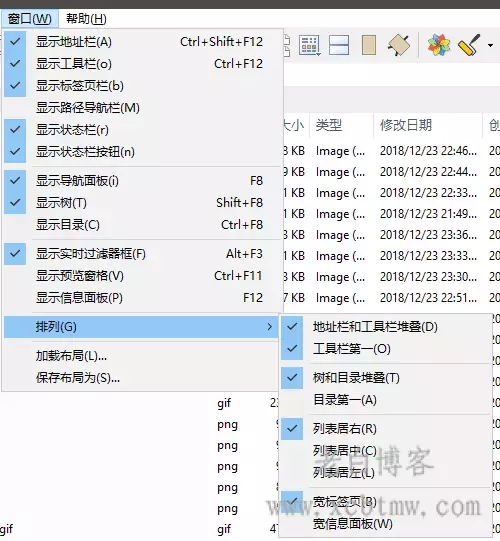The width and height of the screenshot is (500, 541).
Task: Toggle 地址栏和工具栏堆叠(D) submenu option
Action: [386, 327]
